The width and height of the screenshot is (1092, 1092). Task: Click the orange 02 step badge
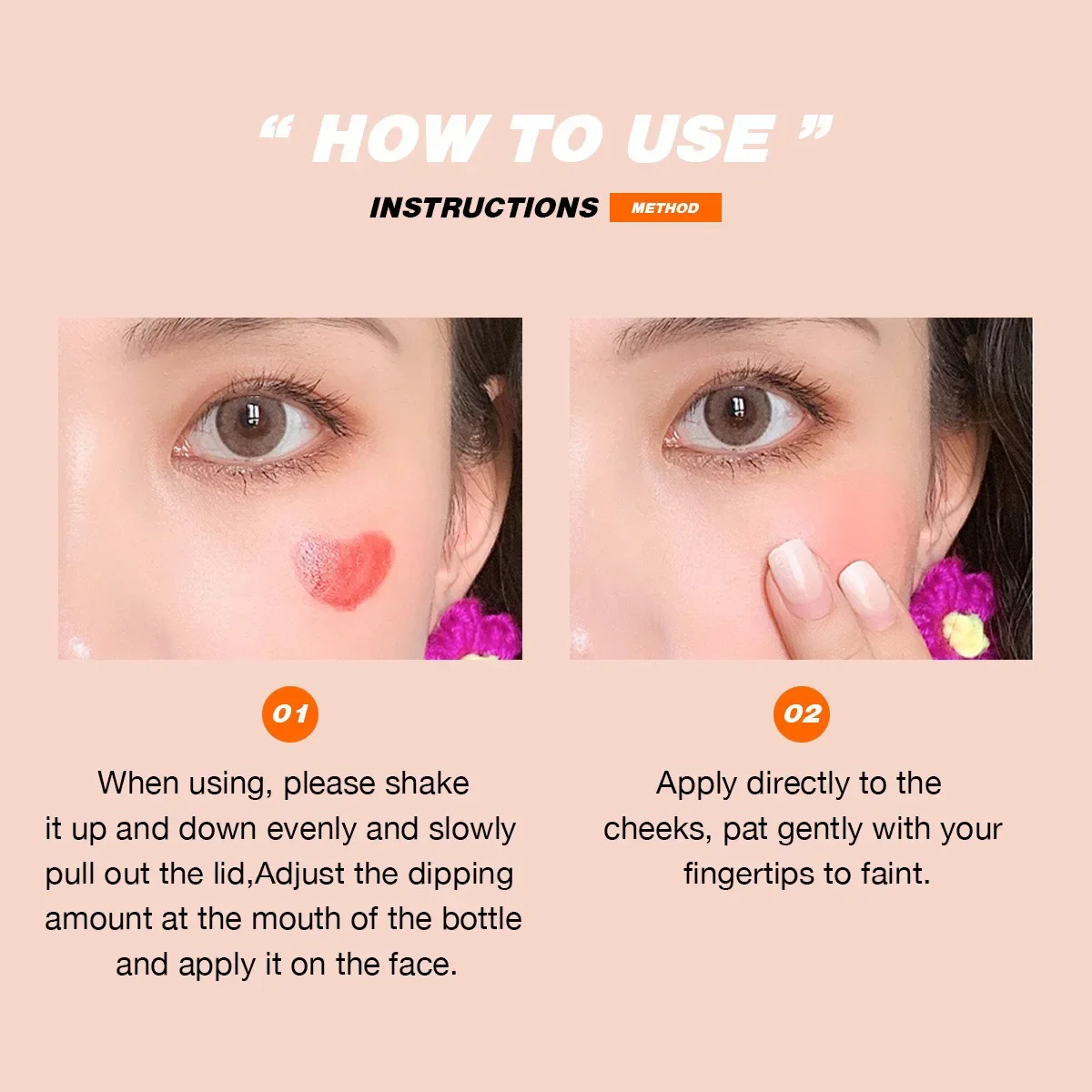[x=802, y=713]
